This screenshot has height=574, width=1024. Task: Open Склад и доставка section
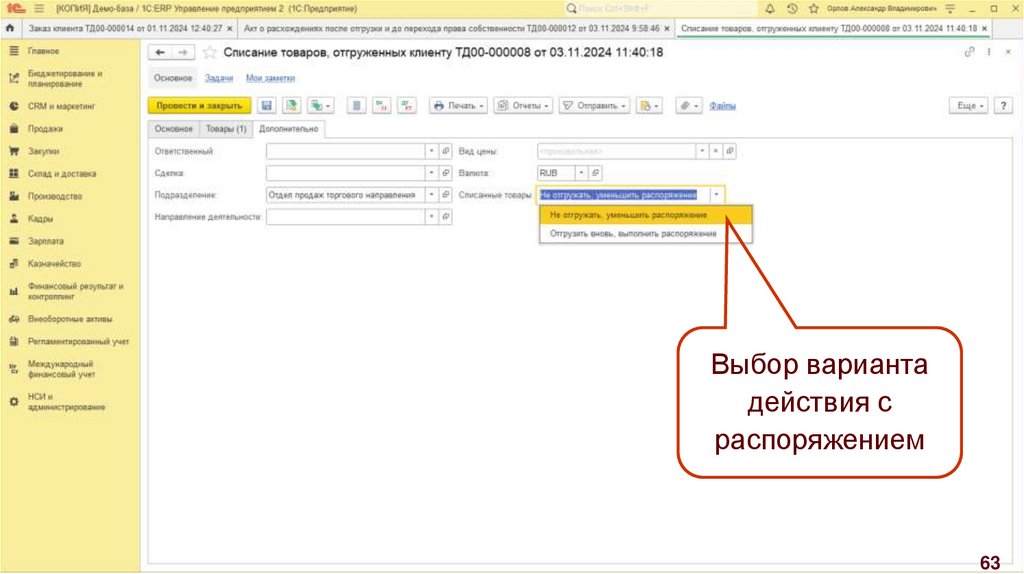pyautogui.click(x=61, y=174)
